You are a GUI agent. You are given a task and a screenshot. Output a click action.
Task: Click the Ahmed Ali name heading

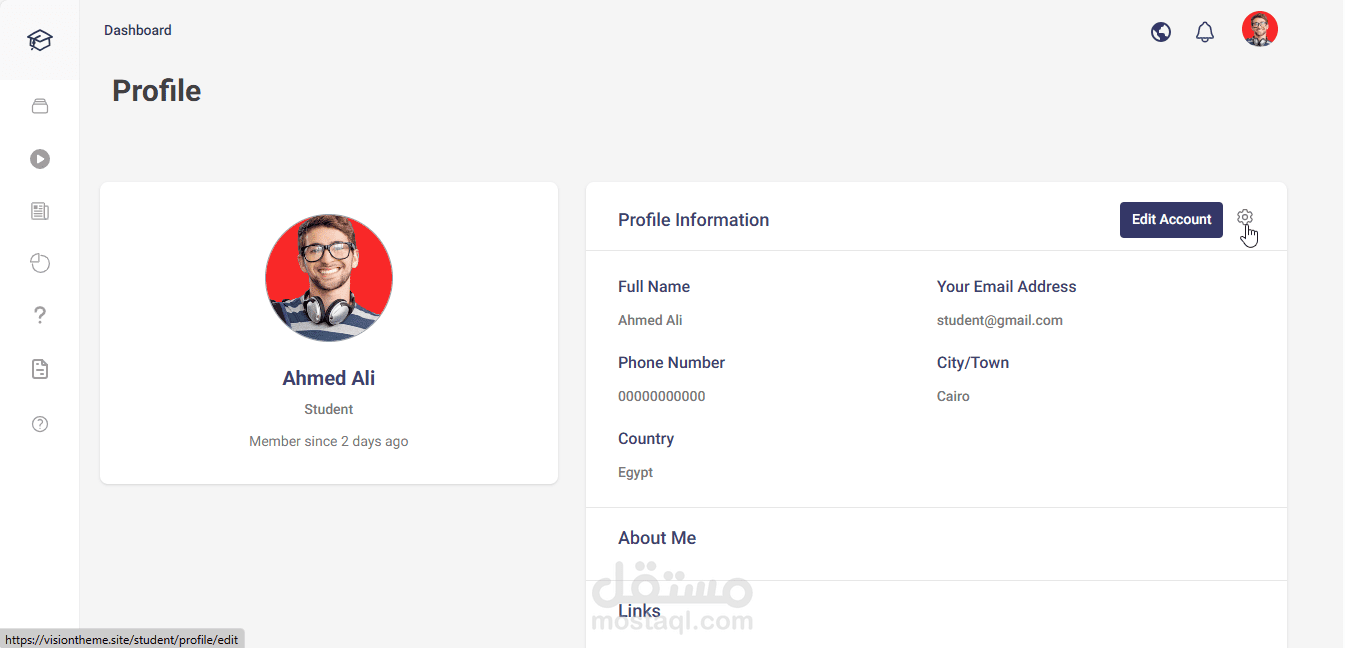tap(329, 378)
